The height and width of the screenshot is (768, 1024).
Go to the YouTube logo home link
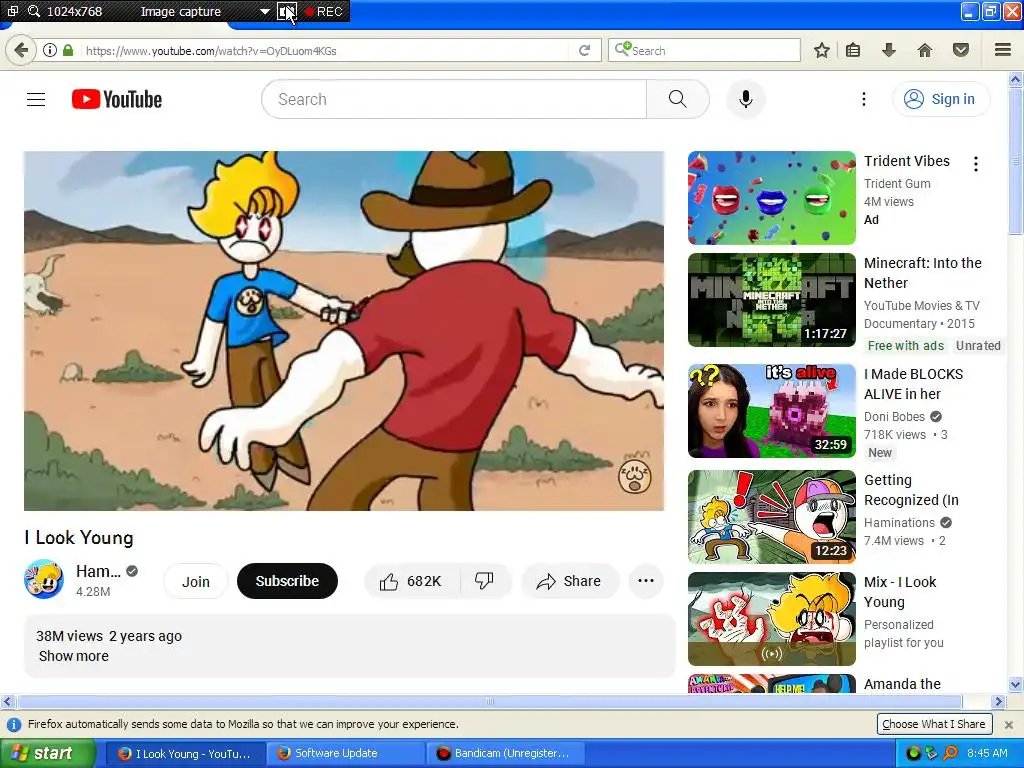[117, 99]
